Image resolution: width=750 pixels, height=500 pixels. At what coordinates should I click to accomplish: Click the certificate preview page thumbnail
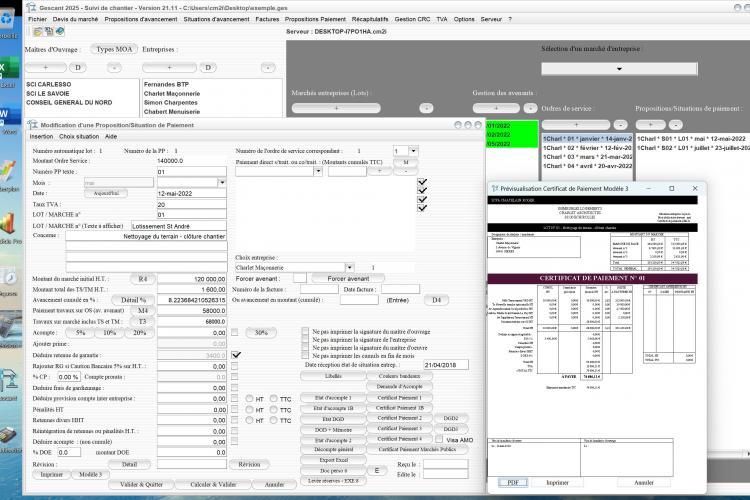(593, 335)
